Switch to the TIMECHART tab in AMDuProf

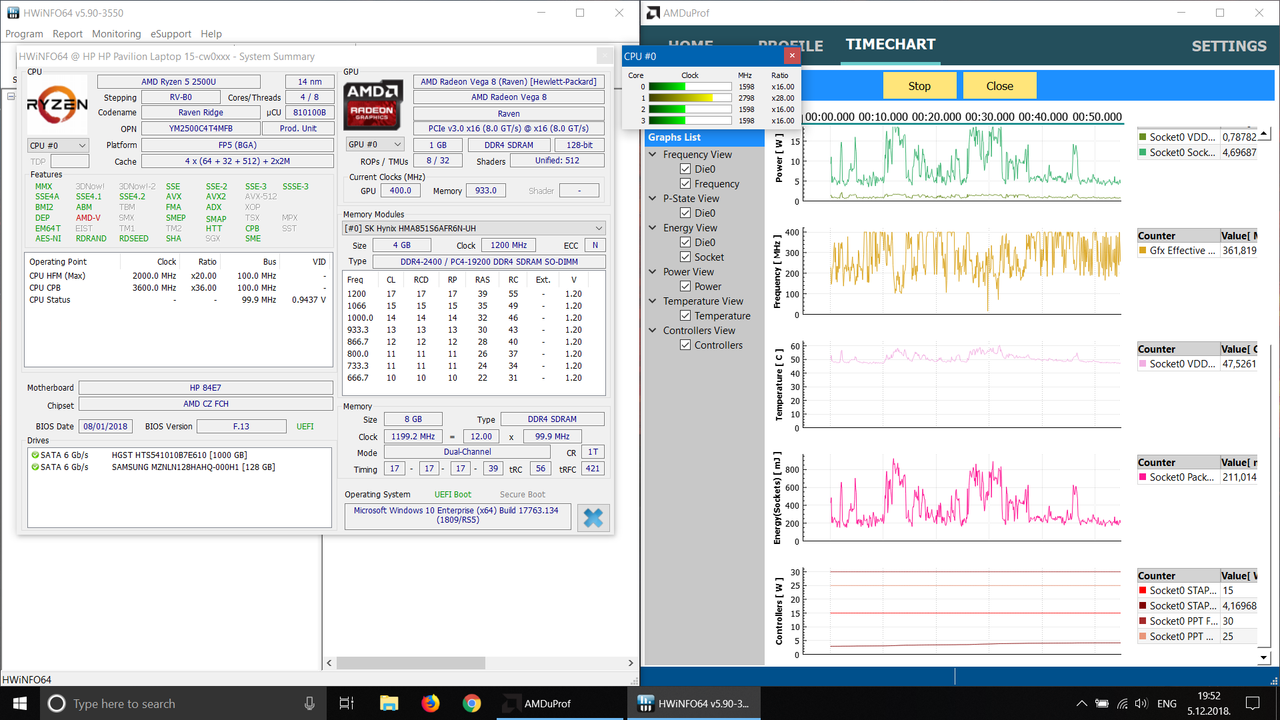(x=890, y=45)
